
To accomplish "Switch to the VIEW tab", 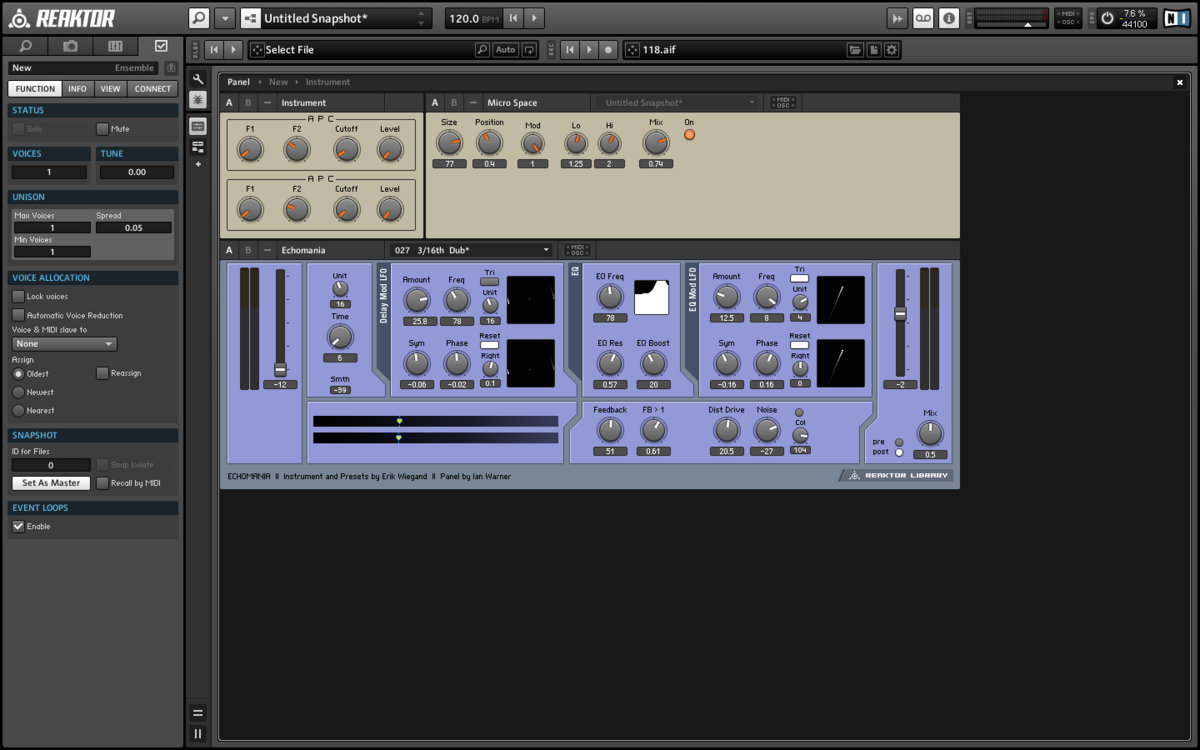I will (110, 89).
